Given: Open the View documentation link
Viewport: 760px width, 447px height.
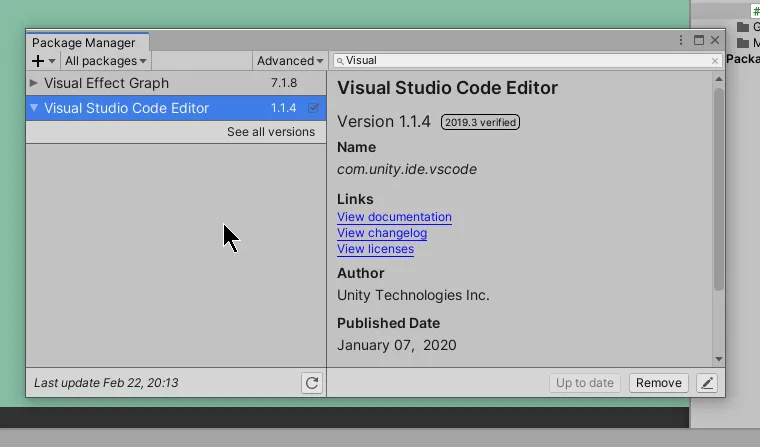Looking at the screenshot, I should [x=394, y=217].
